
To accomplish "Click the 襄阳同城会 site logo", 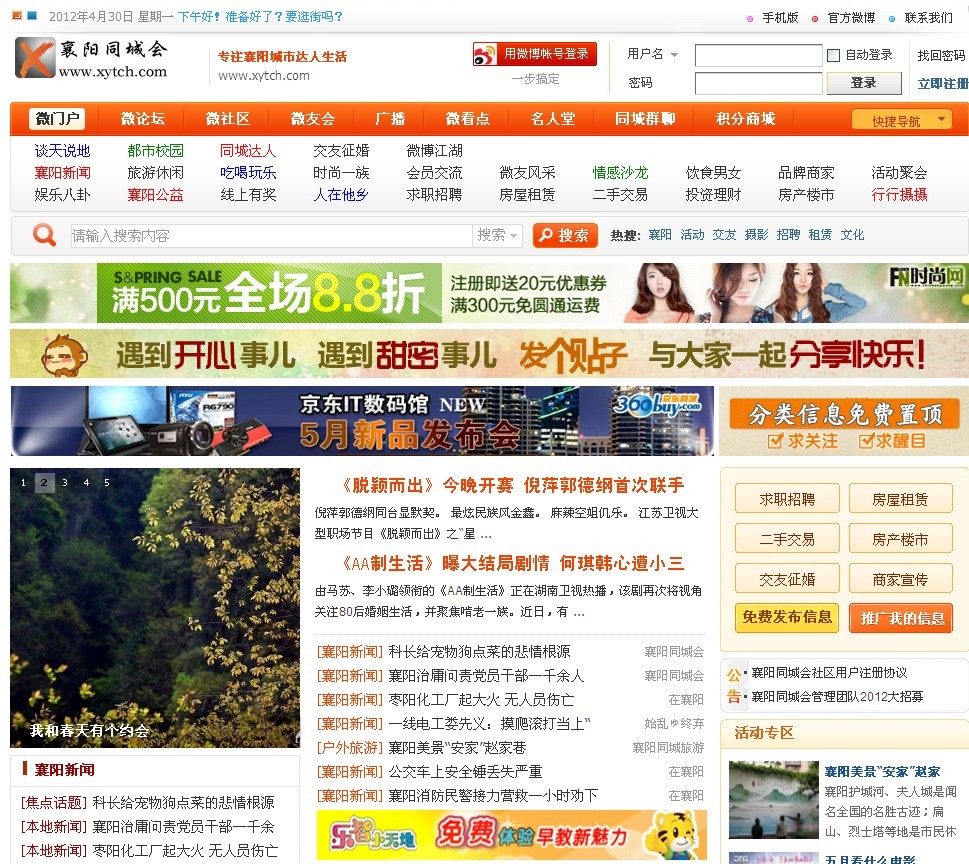I will 92,58.
